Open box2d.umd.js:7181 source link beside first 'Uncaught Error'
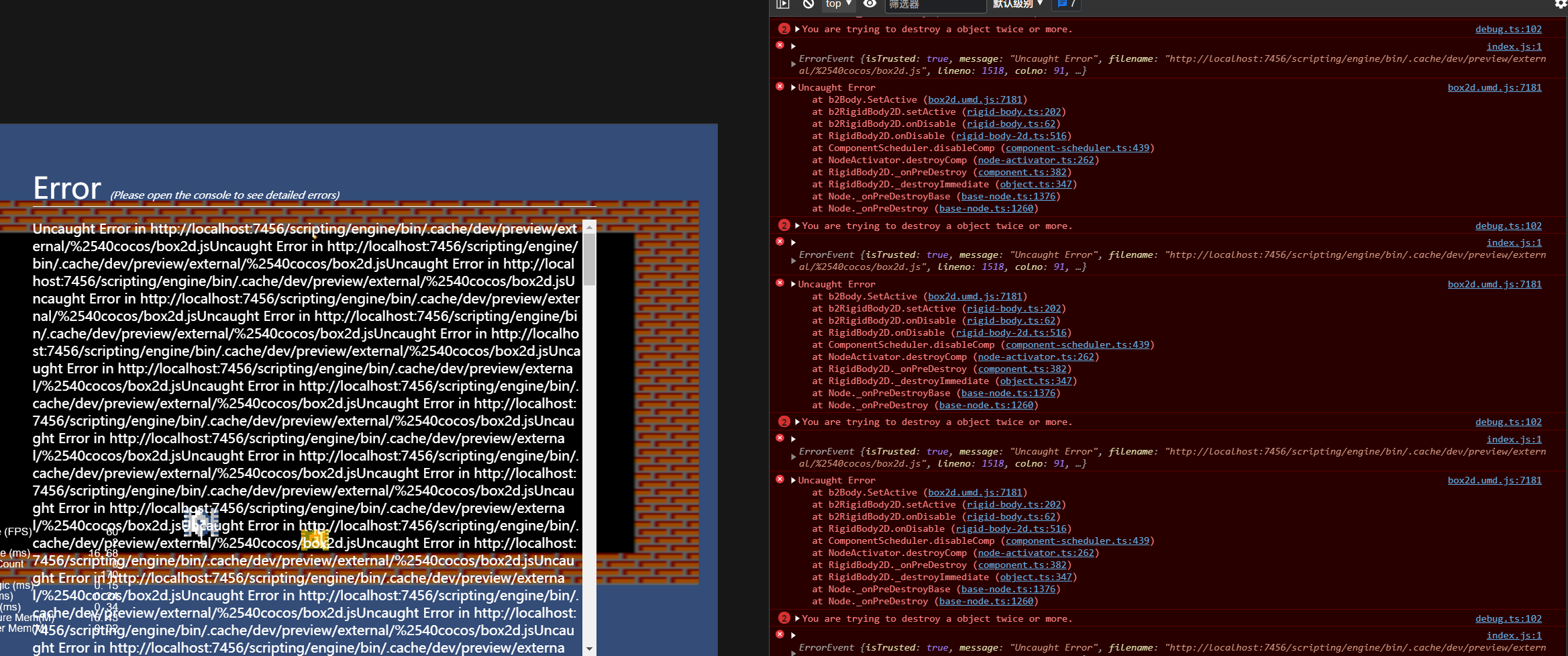1568x656 pixels. click(x=1495, y=88)
